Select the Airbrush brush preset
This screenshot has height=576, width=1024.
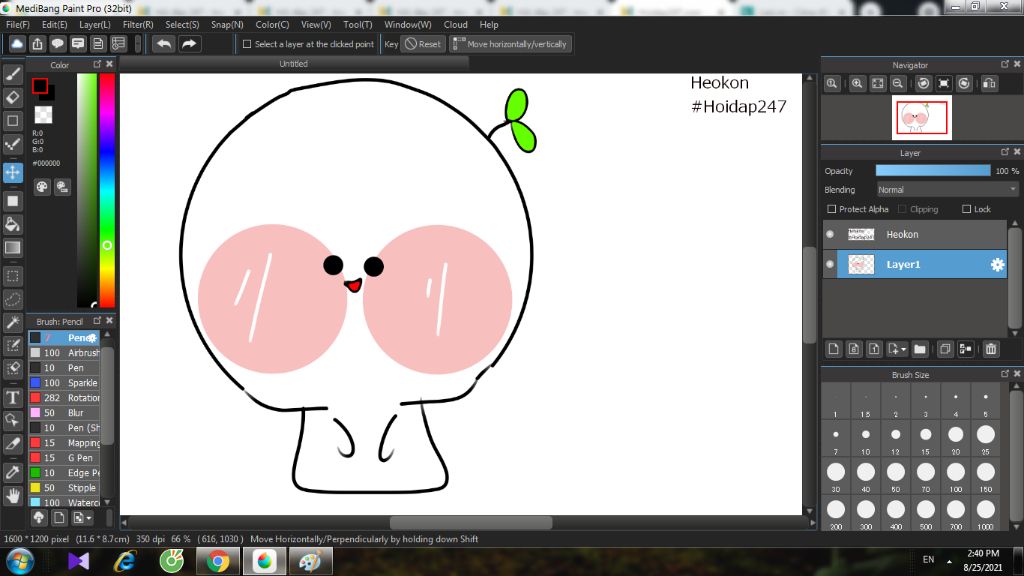(64, 353)
